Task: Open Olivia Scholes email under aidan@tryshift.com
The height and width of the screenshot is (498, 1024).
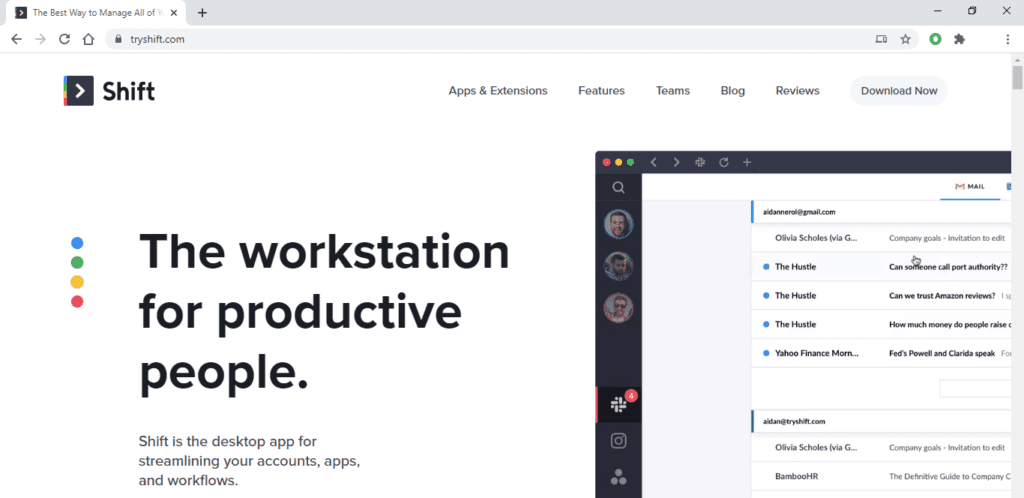Action: coord(881,448)
